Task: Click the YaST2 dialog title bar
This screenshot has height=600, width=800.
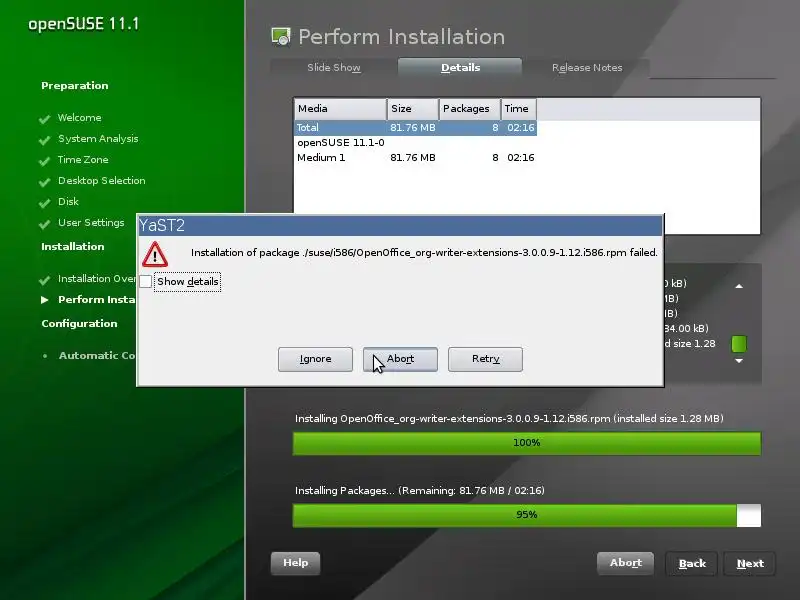Action: tap(400, 226)
